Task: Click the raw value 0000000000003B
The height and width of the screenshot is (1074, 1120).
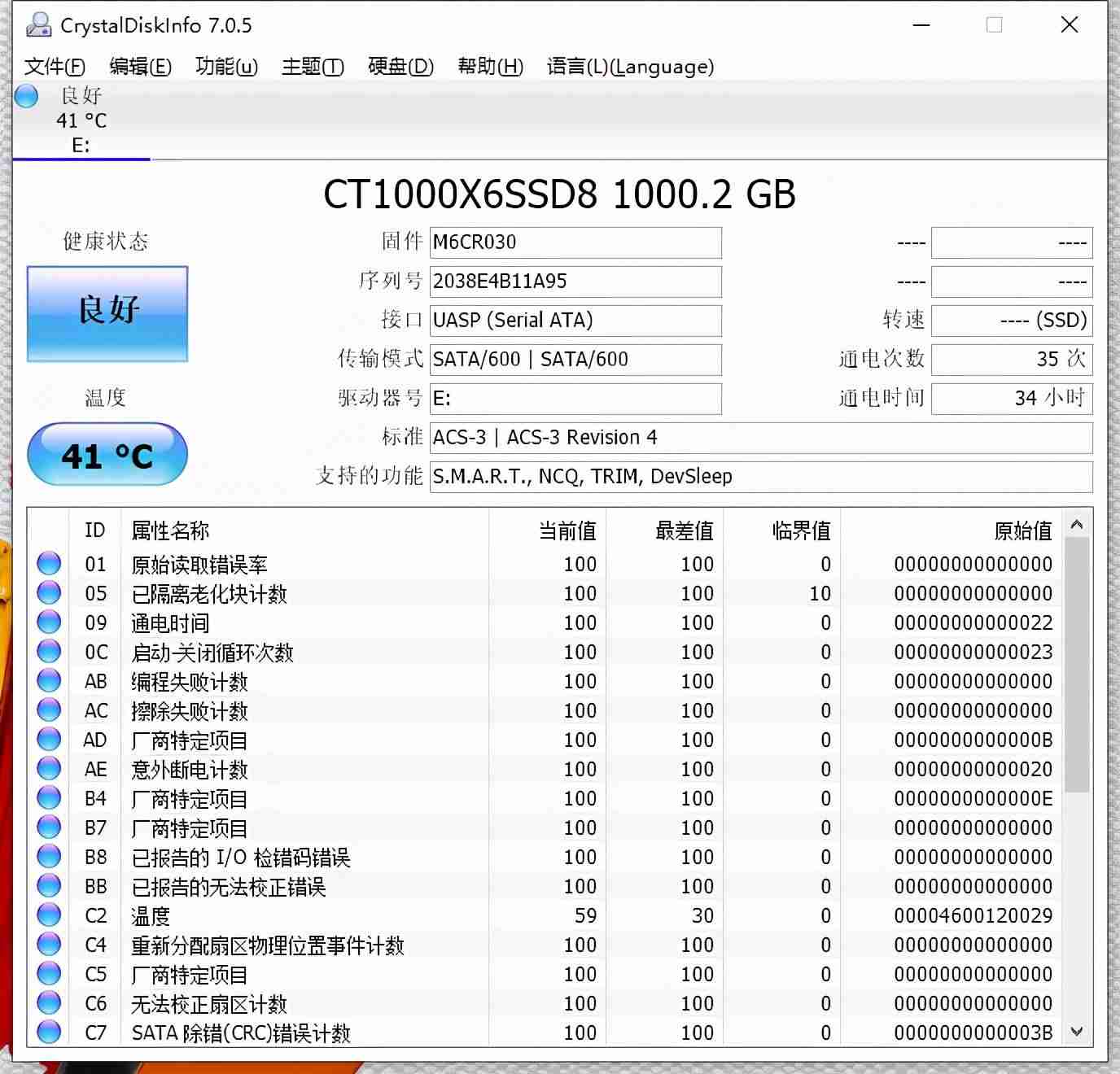Action: [x=973, y=1033]
